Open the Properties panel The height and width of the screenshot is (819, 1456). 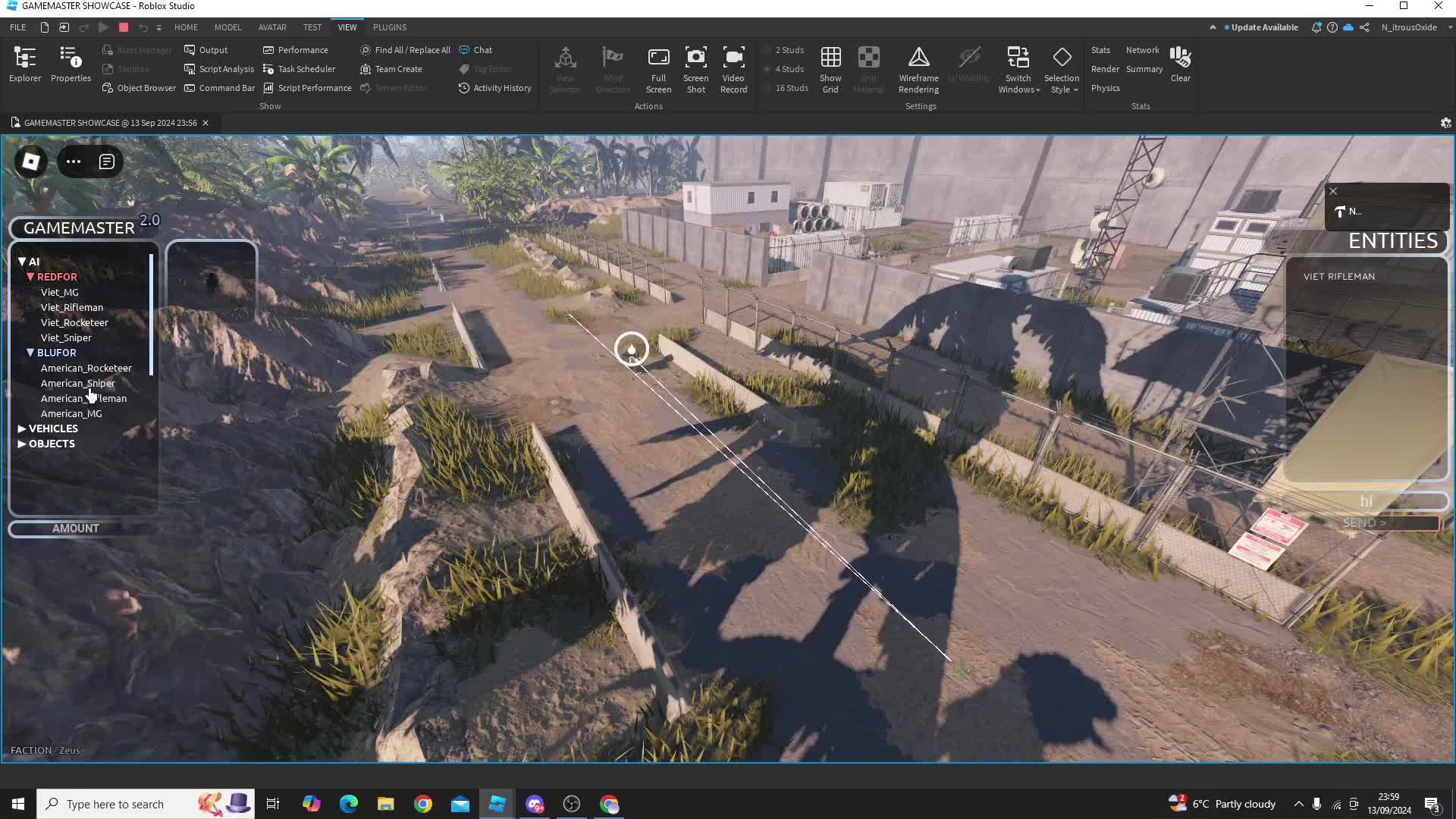71,64
